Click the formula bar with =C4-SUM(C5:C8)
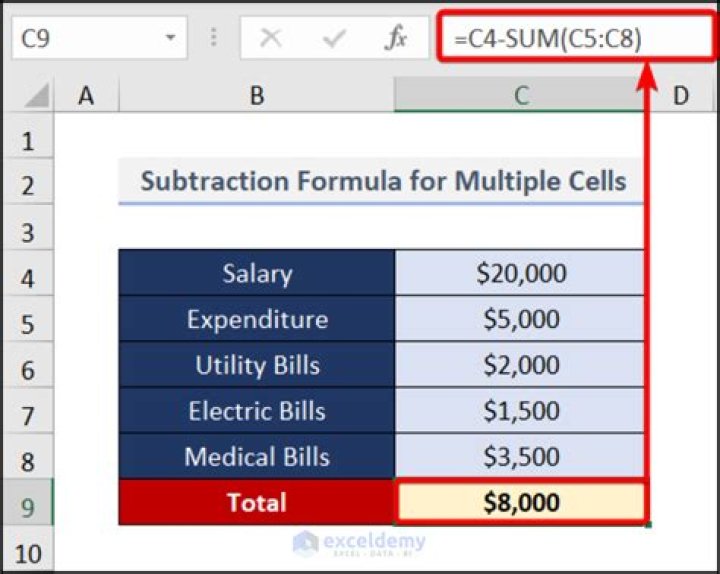The height and width of the screenshot is (574, 720). coord(576,38)
